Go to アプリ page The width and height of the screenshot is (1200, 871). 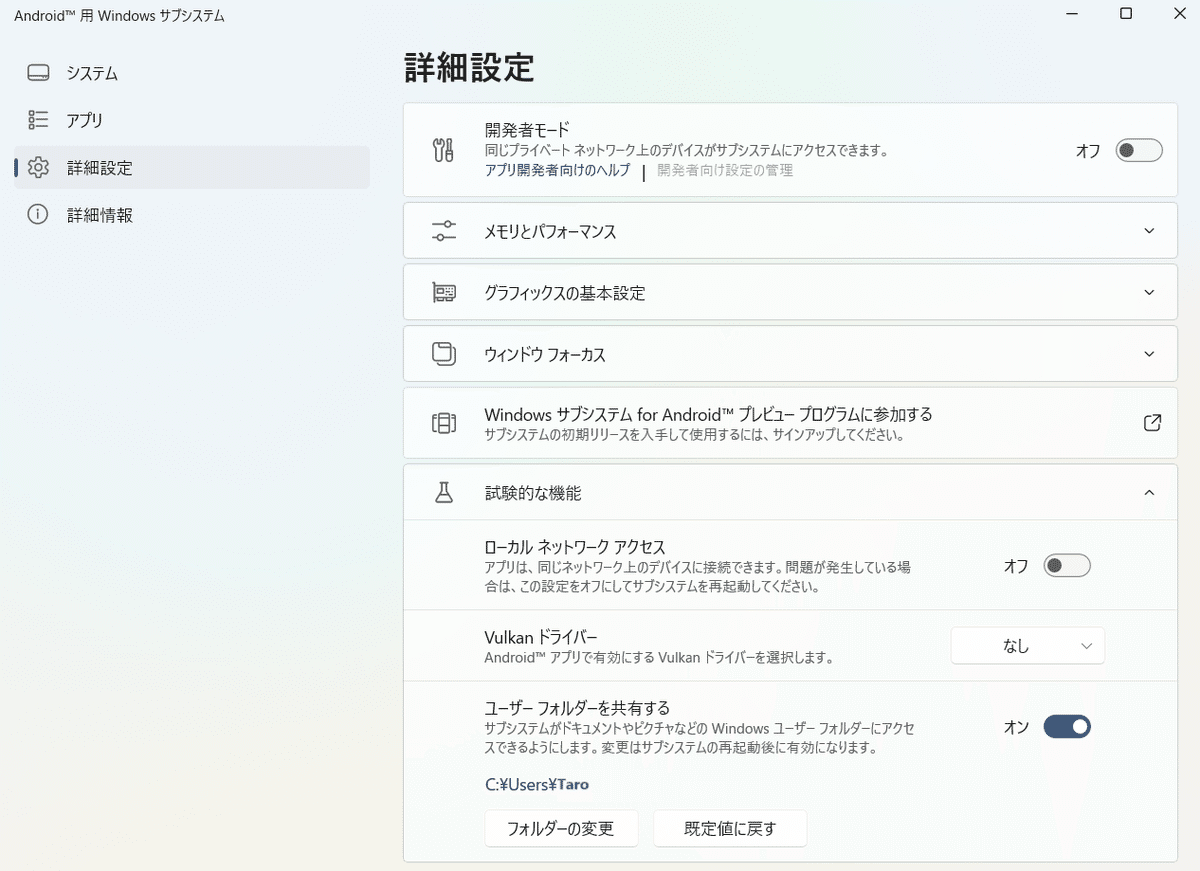point(192,120)
